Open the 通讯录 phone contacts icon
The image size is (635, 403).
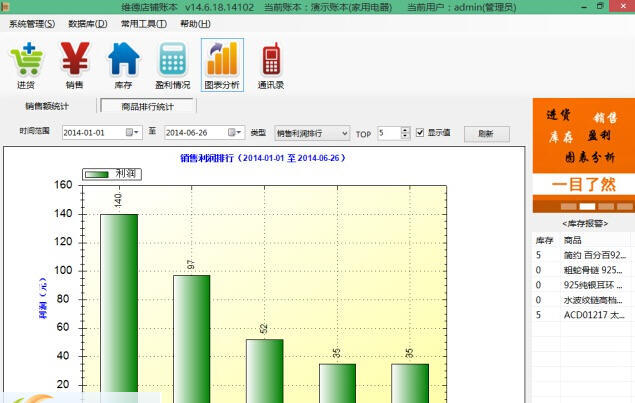[x=271, y=61]
